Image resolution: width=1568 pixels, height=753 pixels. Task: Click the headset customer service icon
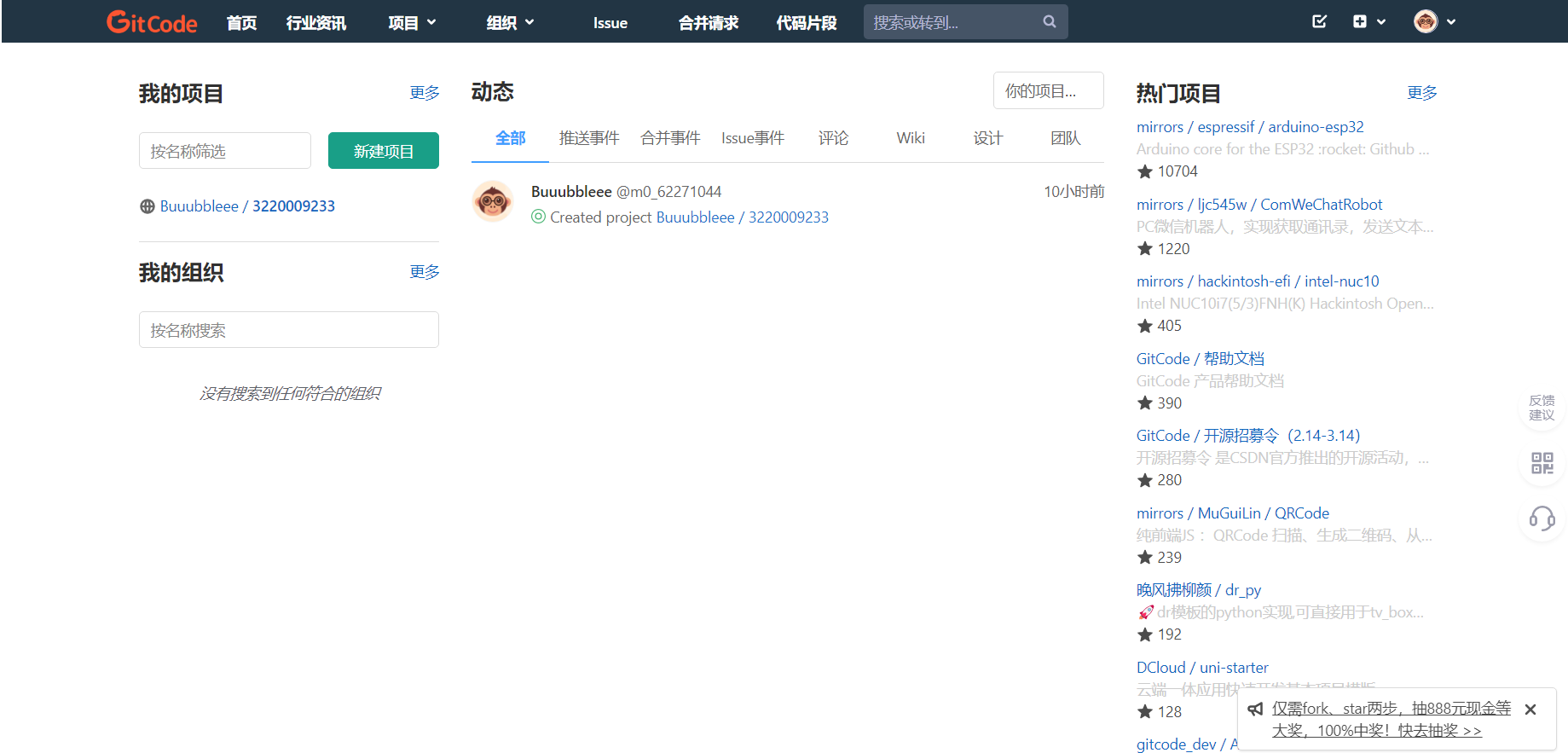tap(1542, 518)
